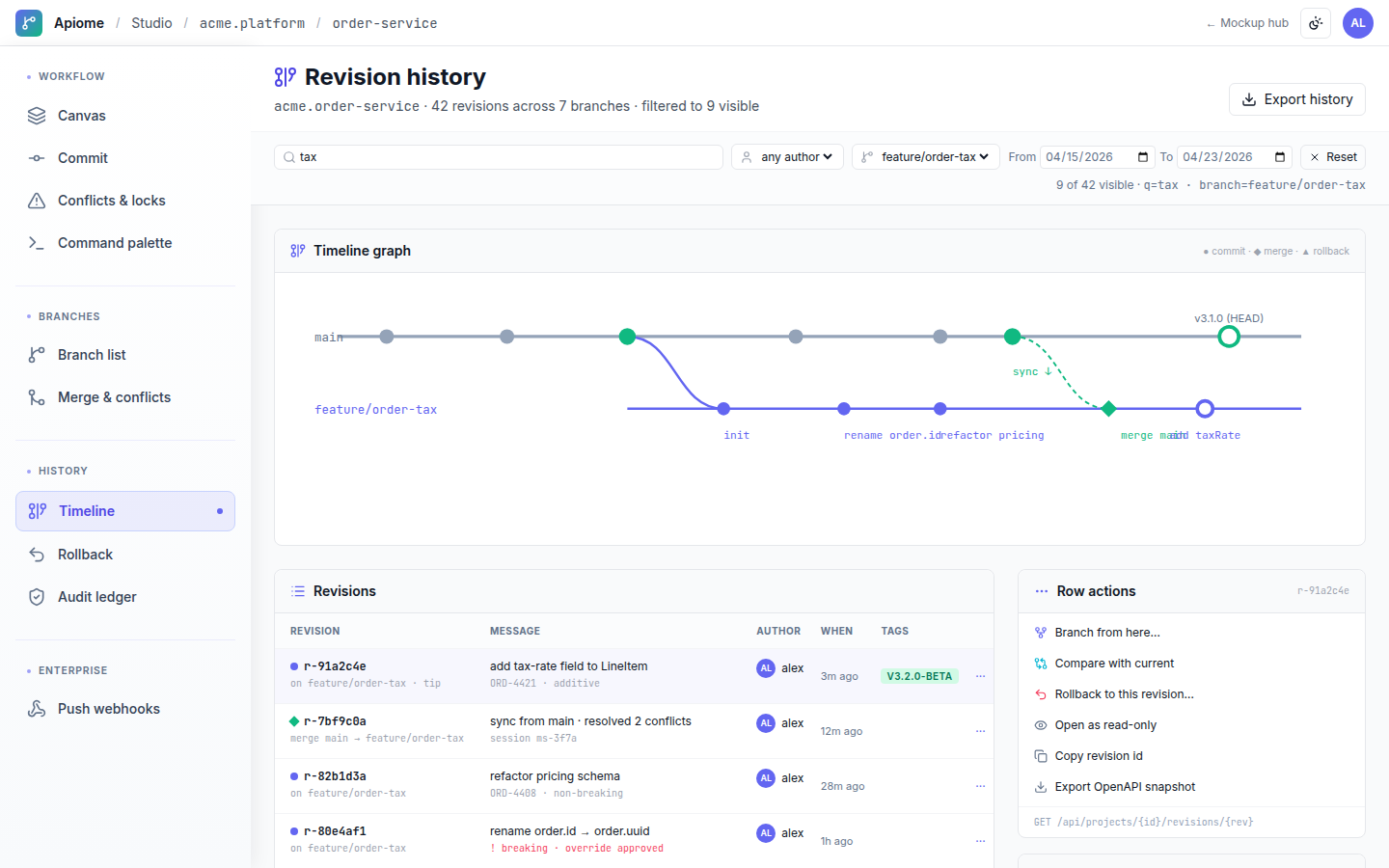This screenshot has width=1389, height=868.
Task: Click the When column header
Action: click(836, 631)
